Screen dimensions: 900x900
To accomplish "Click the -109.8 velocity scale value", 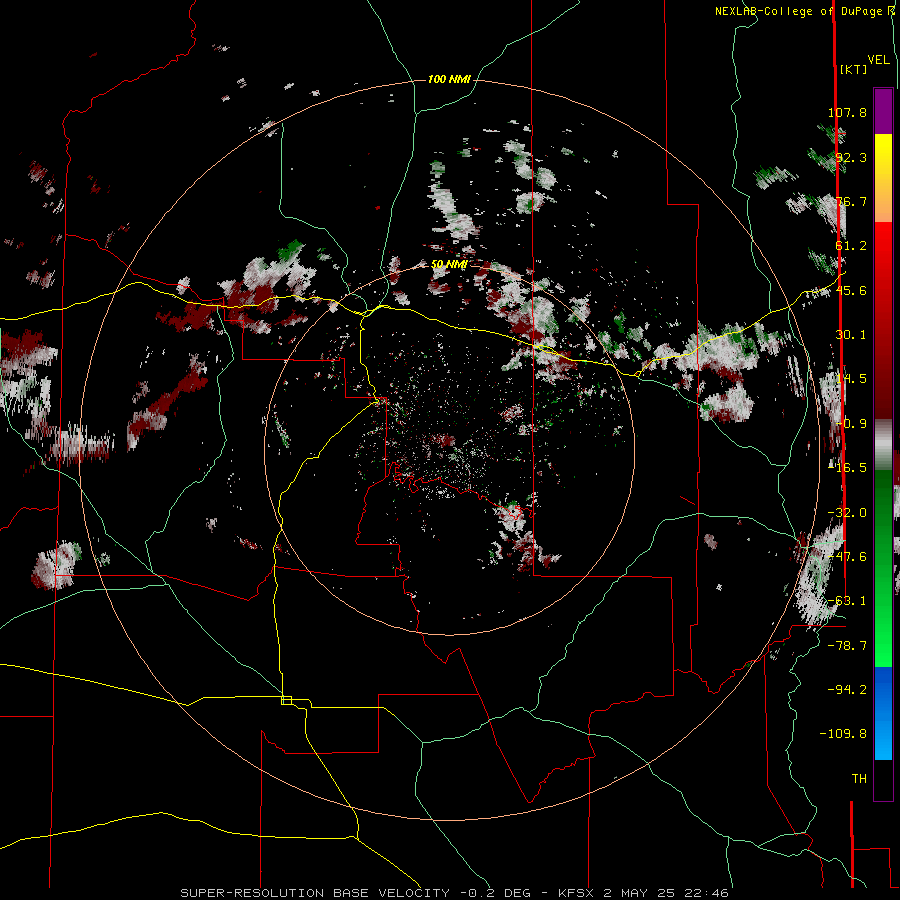I will click(x=843, y=734).
